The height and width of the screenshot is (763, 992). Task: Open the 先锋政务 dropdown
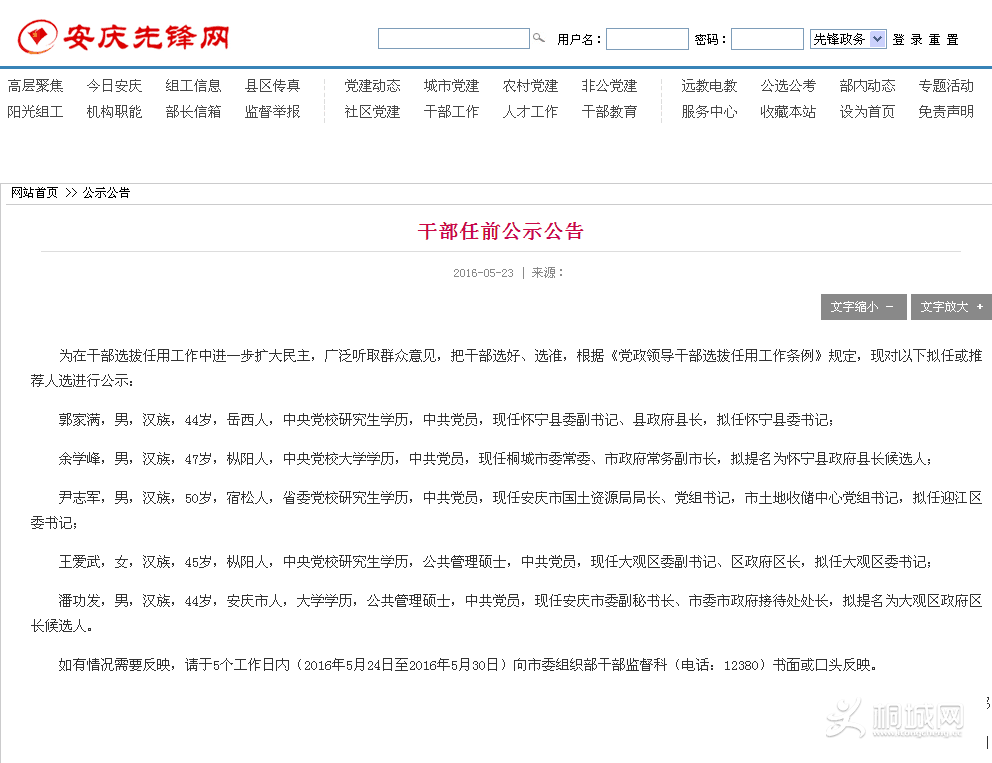click(848, 39)
